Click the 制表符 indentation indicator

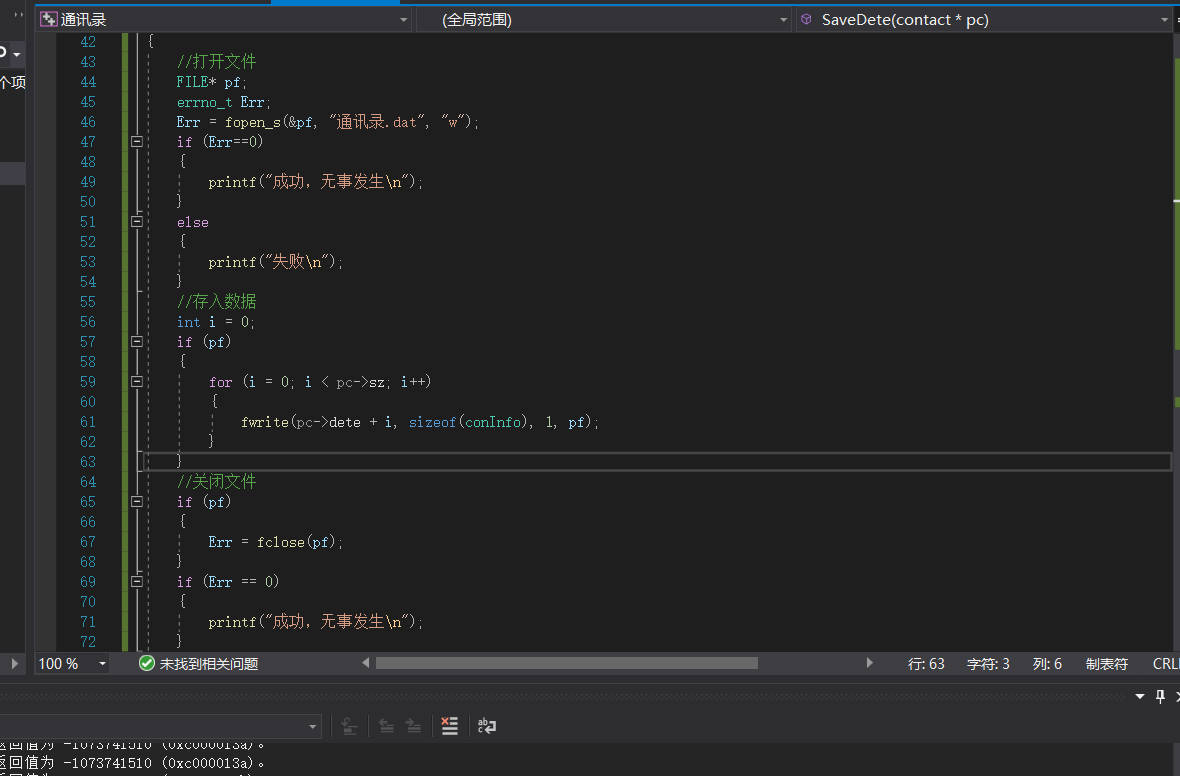point(1106,663)
